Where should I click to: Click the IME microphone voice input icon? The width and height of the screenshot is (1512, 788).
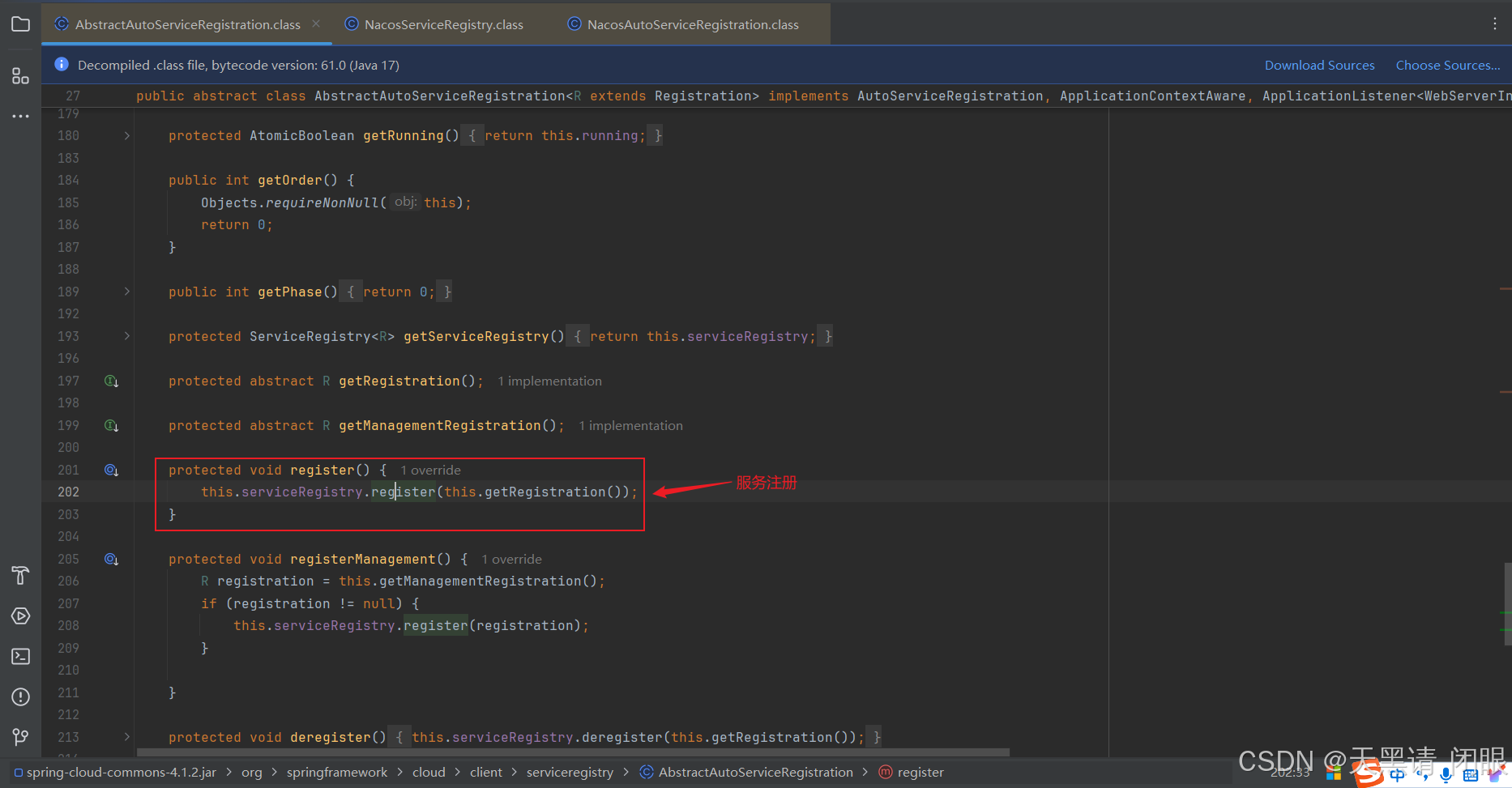click(1446, 775)
